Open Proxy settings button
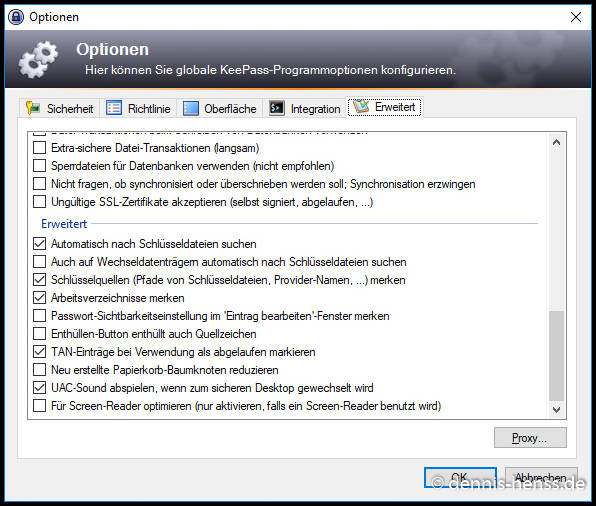This screenshot has width=596, height=506. [x=530, y=438]
